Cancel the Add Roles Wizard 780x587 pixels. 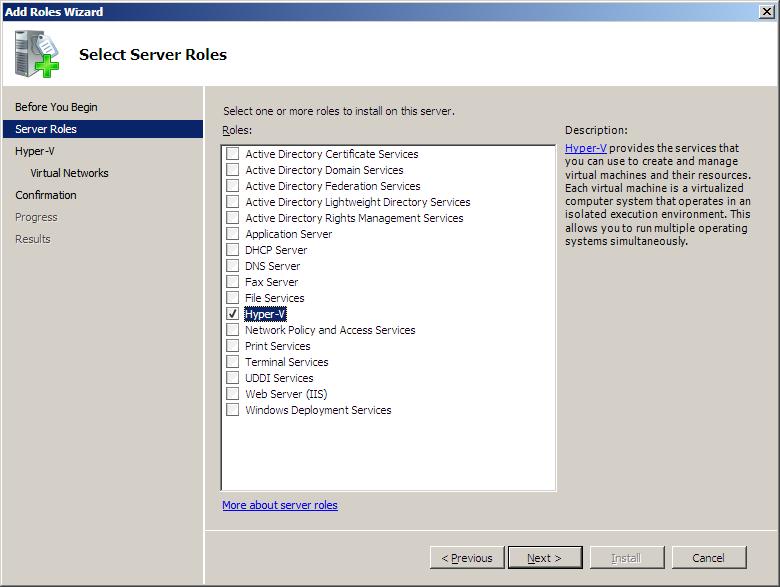click(x=709, y=558)
